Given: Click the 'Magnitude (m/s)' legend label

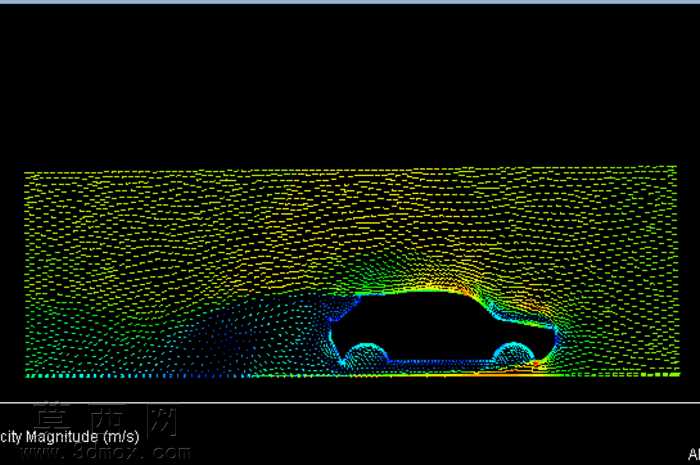Looking at the screenshot, I should tap(82, 436).
